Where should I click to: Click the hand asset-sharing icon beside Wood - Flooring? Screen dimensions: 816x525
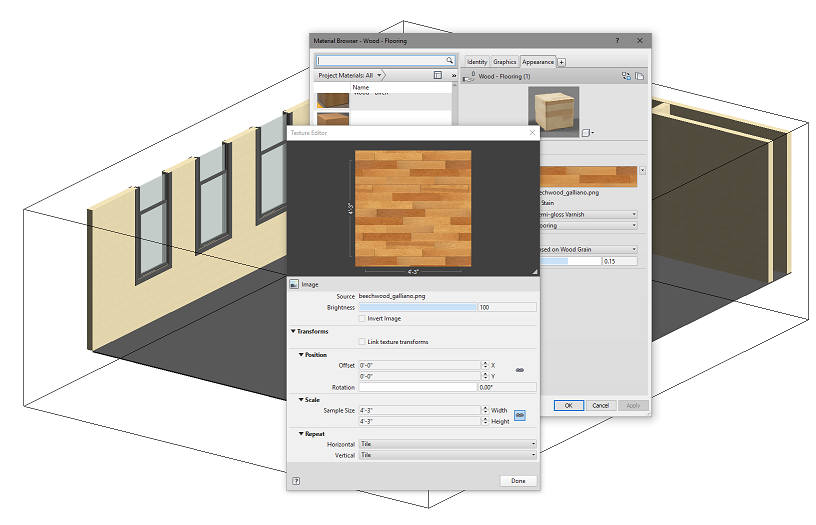469,76
